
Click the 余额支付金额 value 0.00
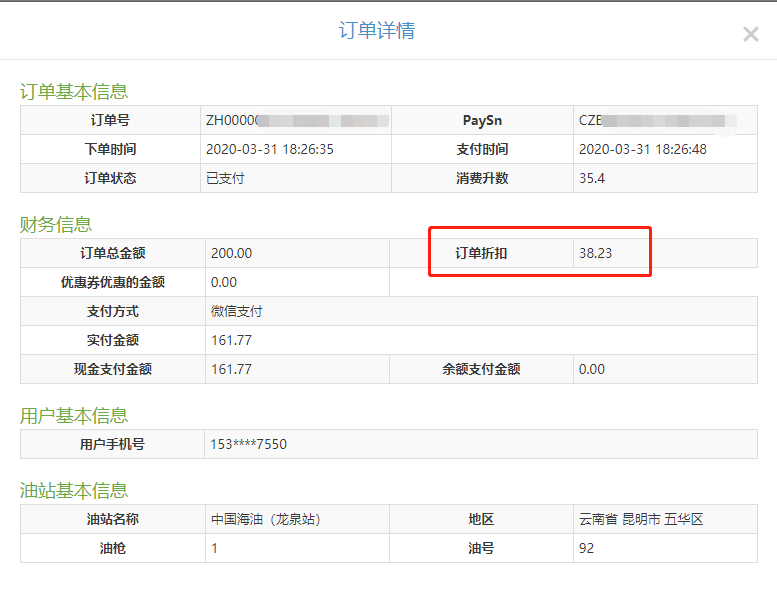click(x=592, y=370)
